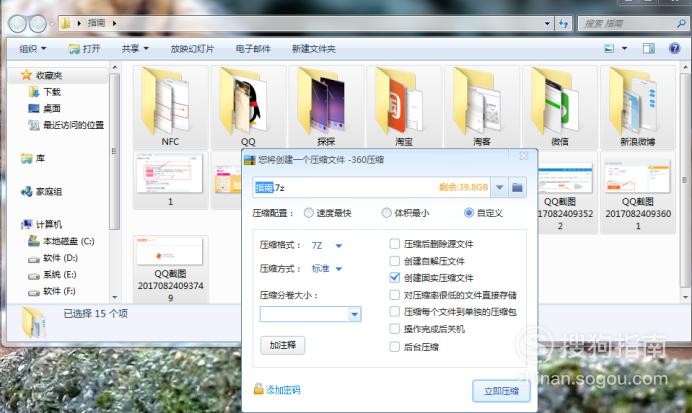Change view with the view mode icon
This screenshot has width=692, height=413.
coord(609,48)
